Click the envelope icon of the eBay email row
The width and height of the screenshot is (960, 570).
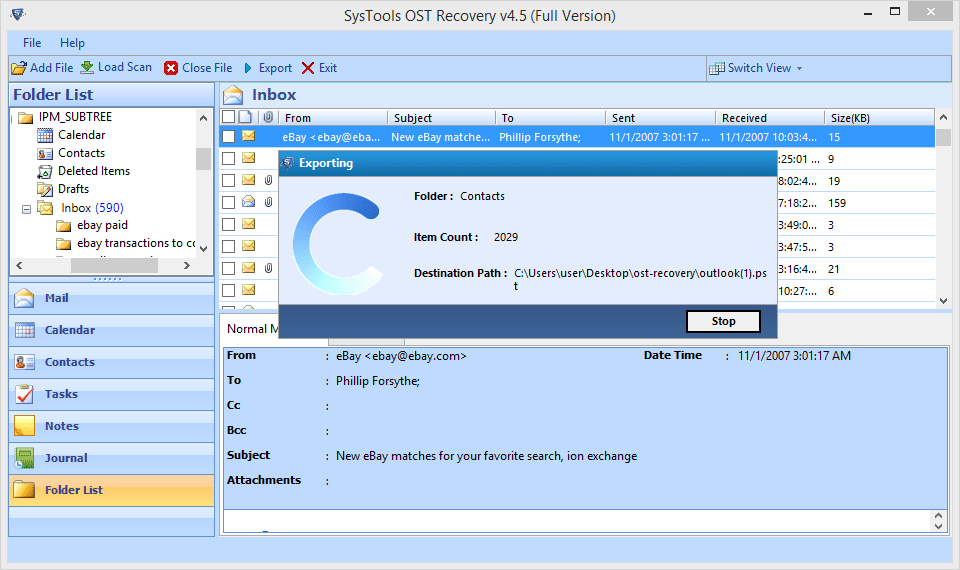248,136
